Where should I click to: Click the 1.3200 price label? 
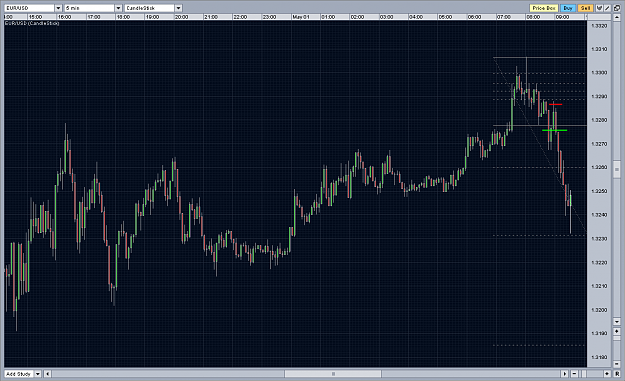coord(599,310)
